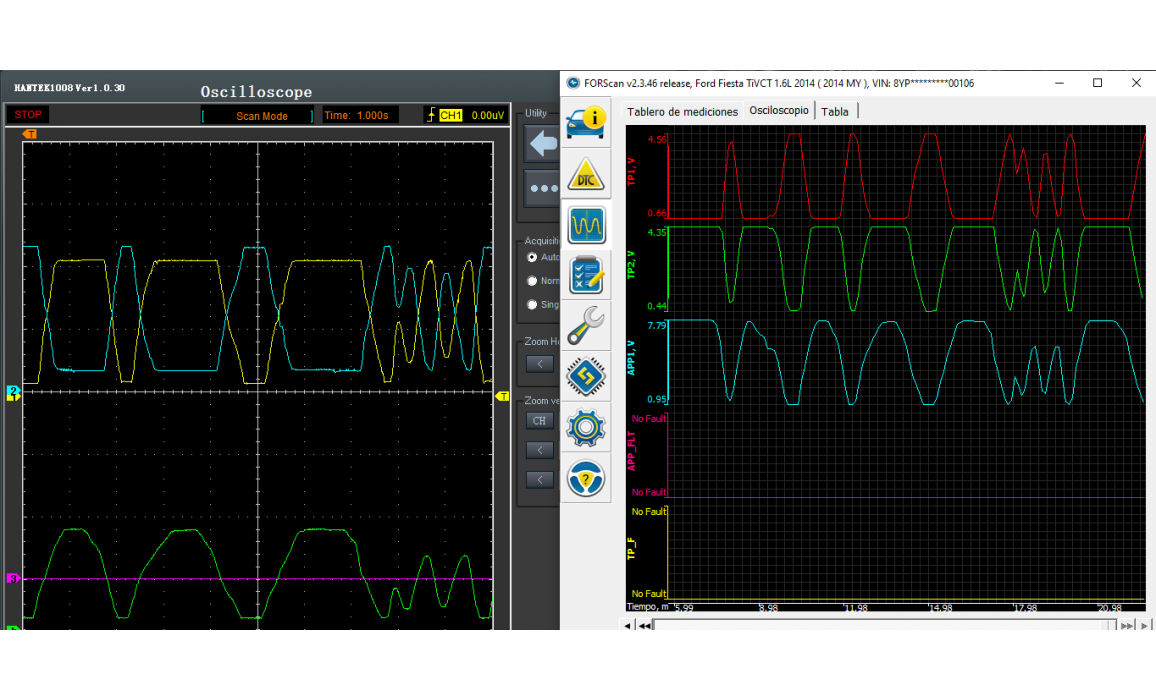Image resolution: width=1156 pixels, height=700 pixels.
Task: Open the DTC trouble codes section
Action: tap(586, 173)
